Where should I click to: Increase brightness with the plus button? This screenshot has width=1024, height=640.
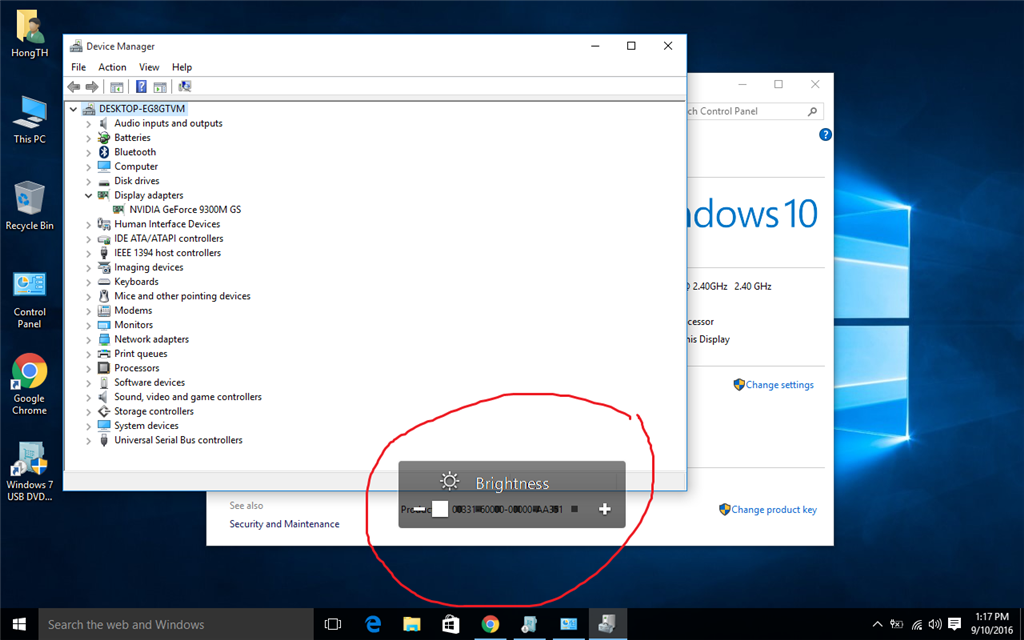605,509
